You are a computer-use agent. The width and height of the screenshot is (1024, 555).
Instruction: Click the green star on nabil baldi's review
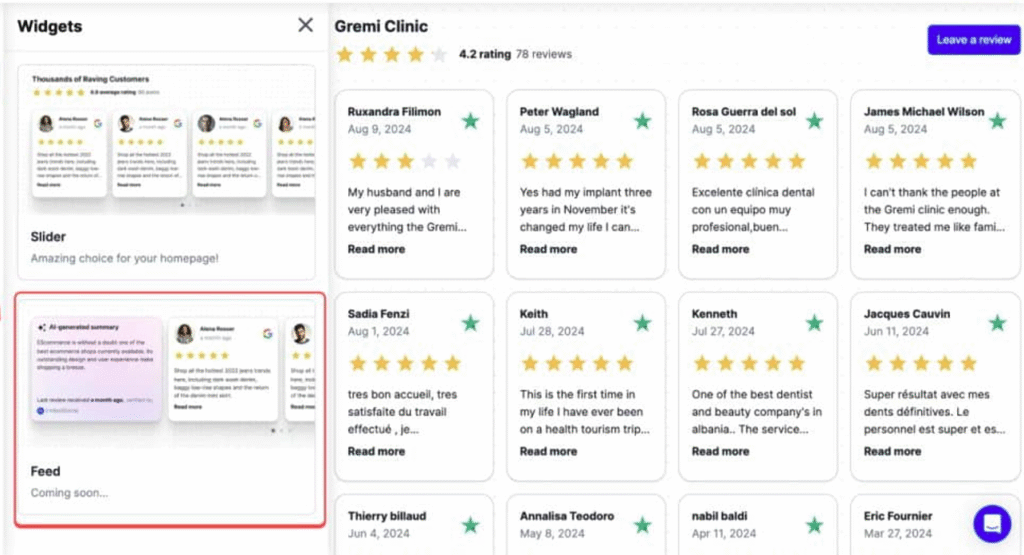coord(814,525)
